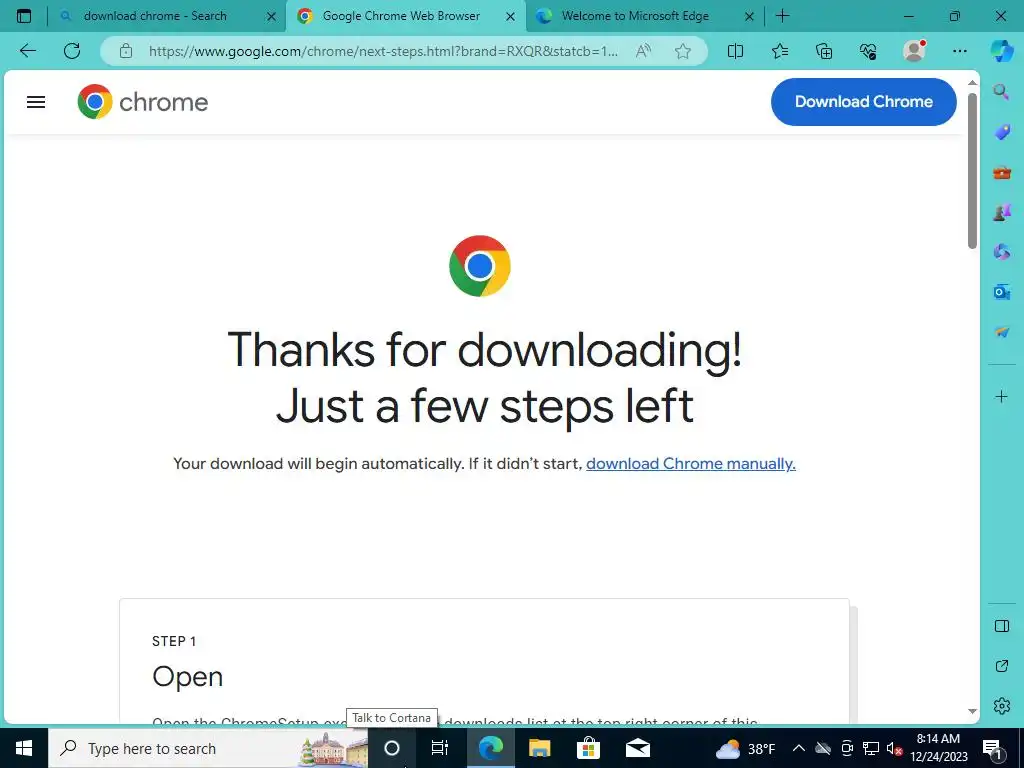Click the address bar URL
The image size is (1024, 768).
[383, 51]
